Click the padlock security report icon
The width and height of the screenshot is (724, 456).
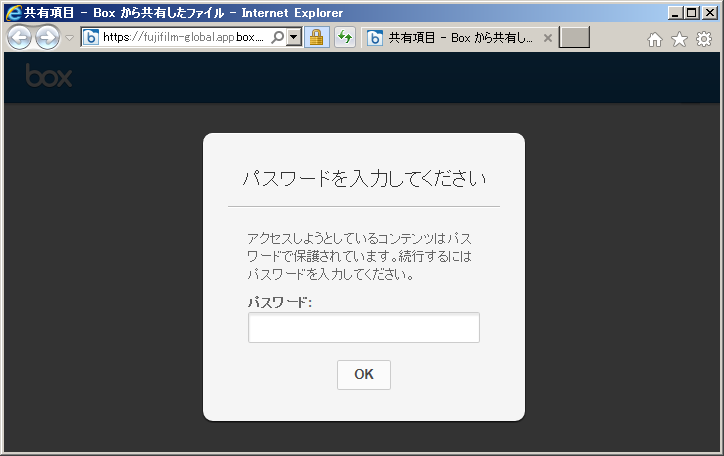(317, 37)
